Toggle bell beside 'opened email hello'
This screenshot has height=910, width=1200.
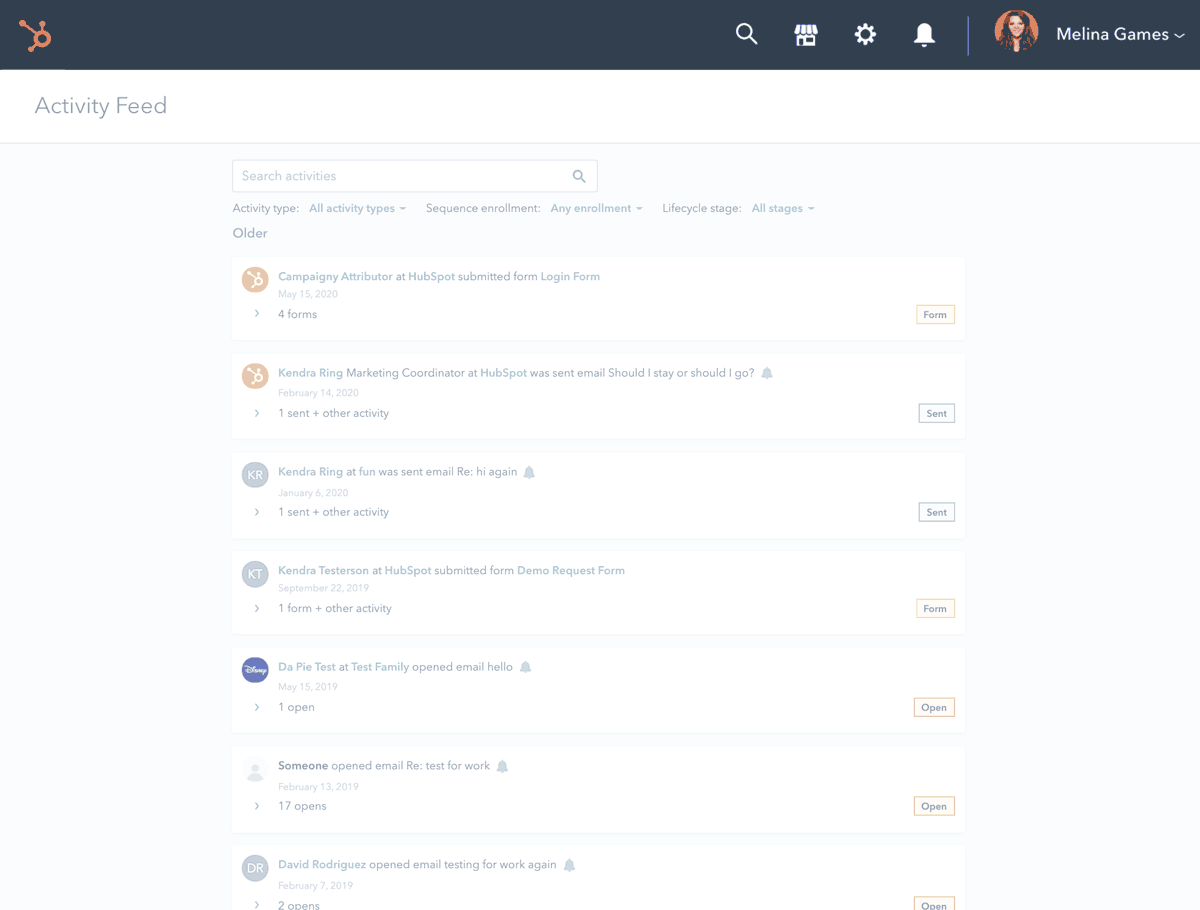pos(526,667)
